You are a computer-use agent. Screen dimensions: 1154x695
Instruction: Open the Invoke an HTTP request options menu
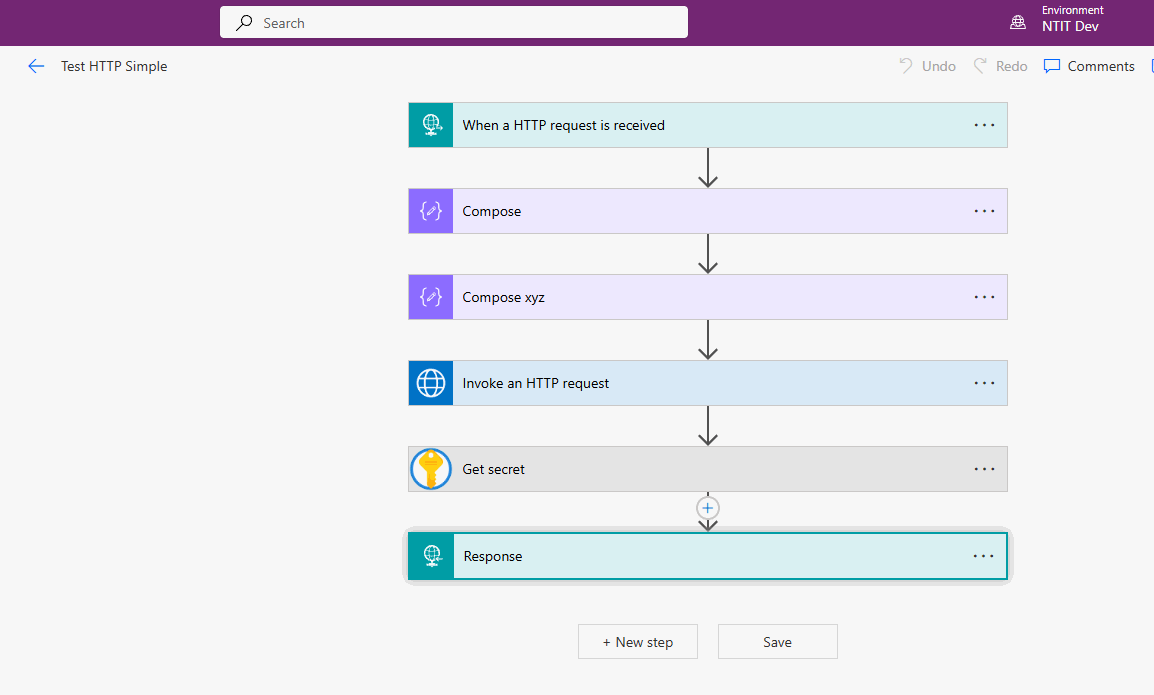coord(984,383)
